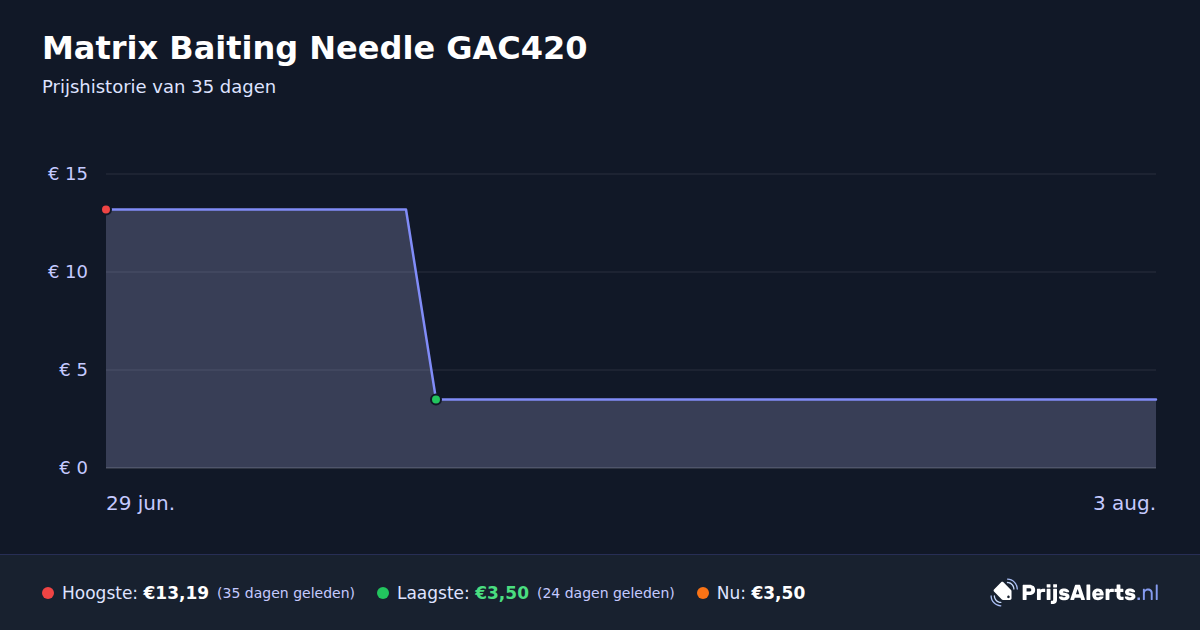
Task: Click the 3 aug. end date label
Action: [1124, 504]
